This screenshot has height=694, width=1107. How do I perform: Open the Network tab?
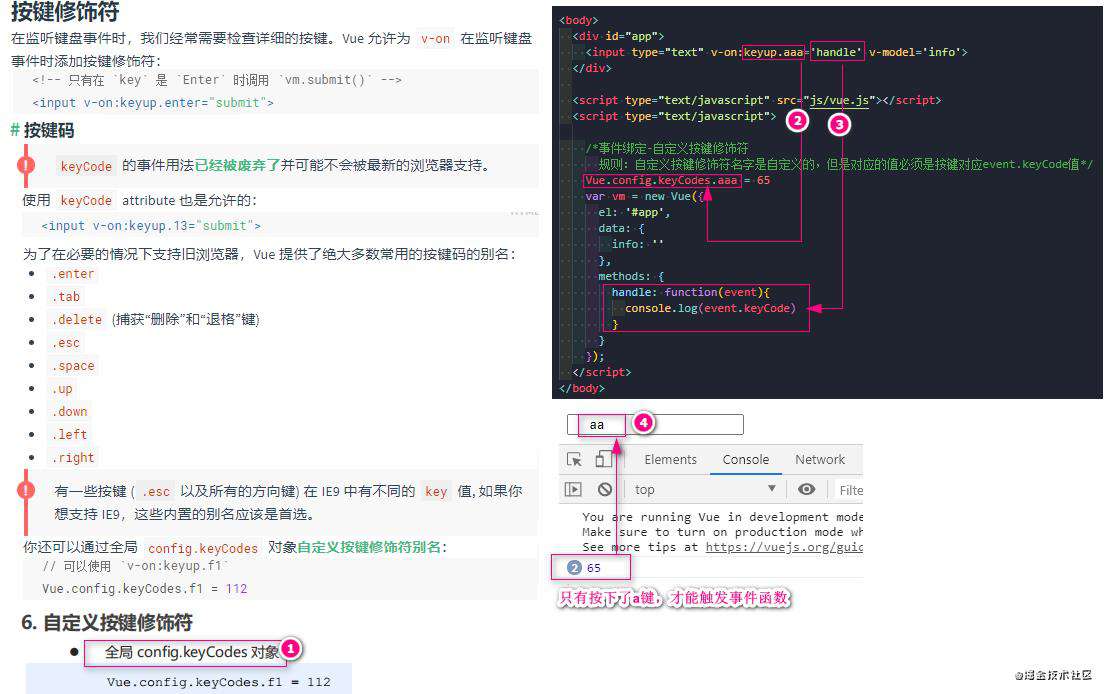820,460
